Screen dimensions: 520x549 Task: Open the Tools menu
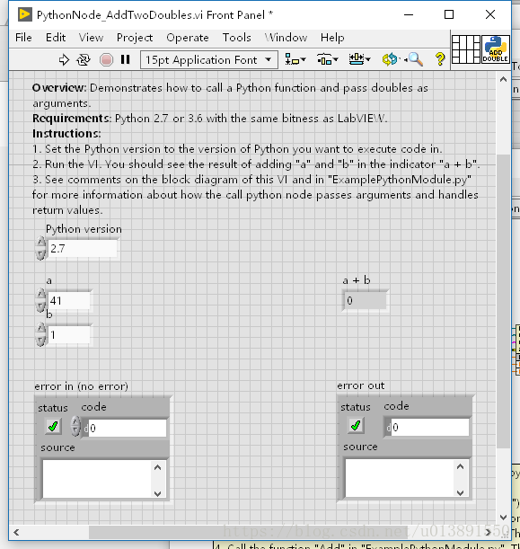point(237,37)
